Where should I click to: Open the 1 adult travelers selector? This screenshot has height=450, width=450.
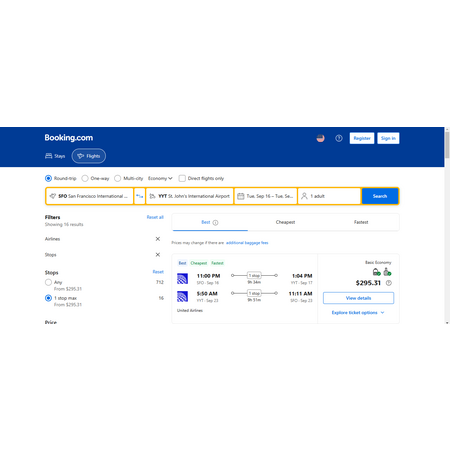(329, 196)
